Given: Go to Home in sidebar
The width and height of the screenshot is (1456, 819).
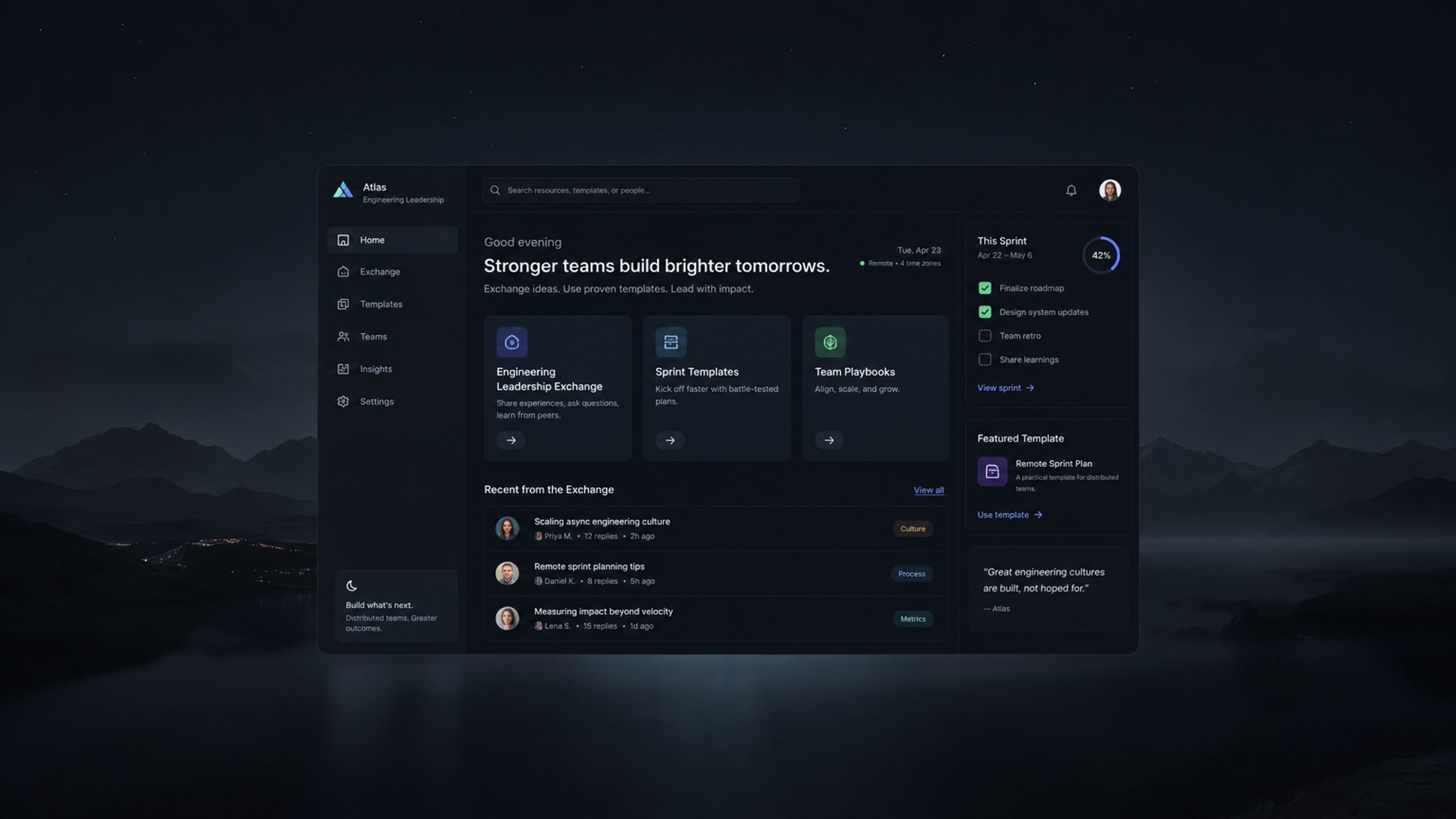Looking at the screenshot, I should click(392, 240).
